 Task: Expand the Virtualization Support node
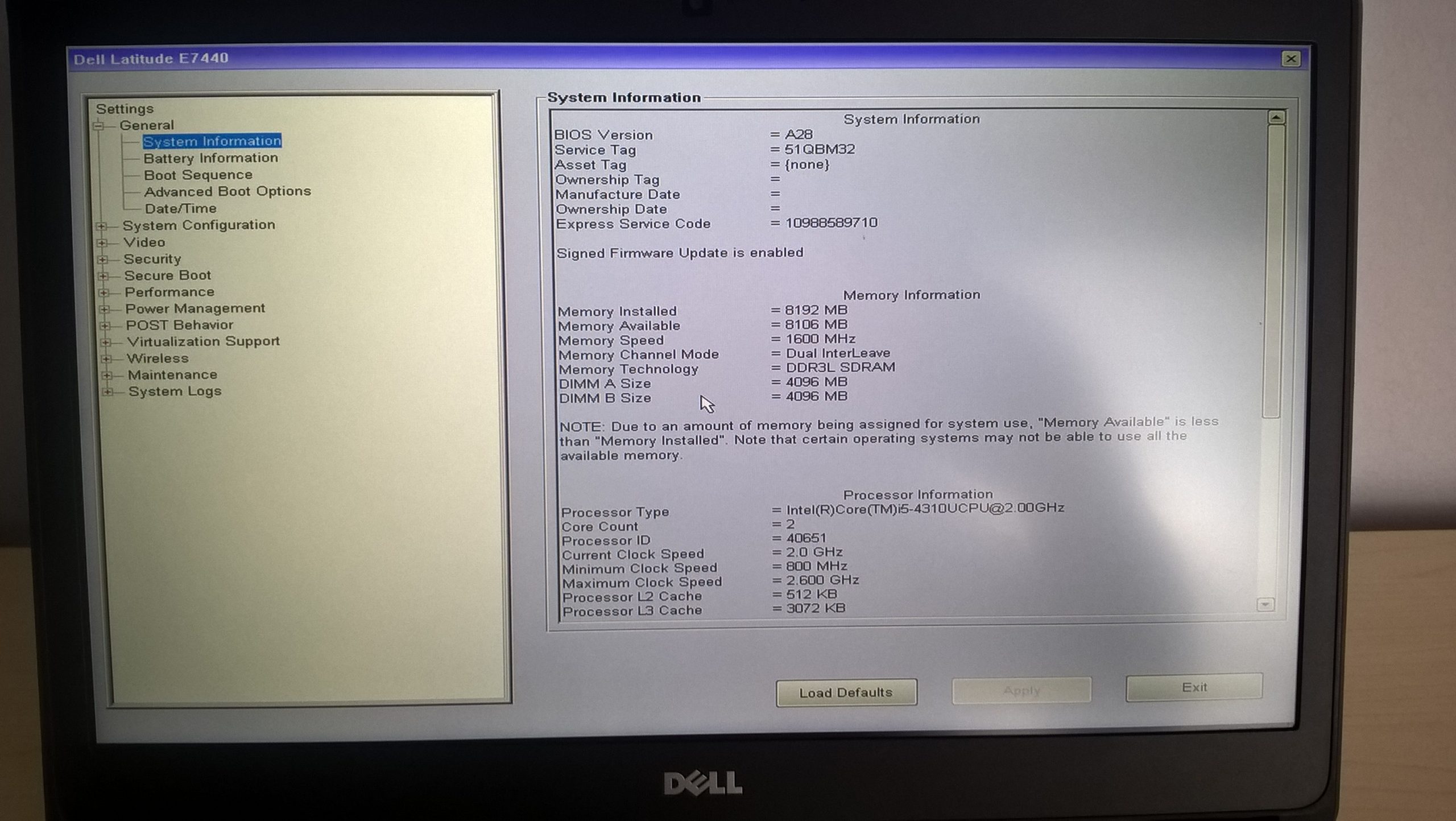[x=105, y=342]
